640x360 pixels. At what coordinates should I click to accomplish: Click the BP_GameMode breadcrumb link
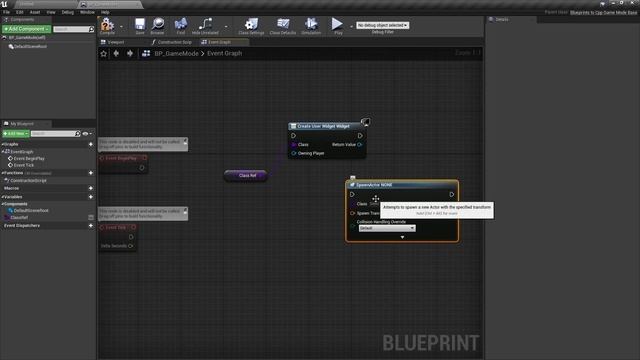tap(176, 53)
